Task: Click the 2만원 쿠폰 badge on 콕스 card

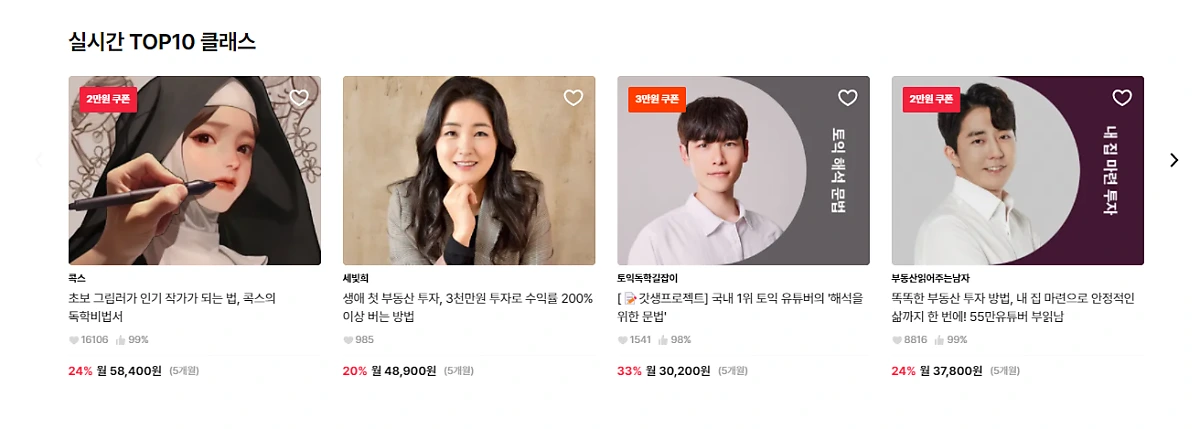Action: point(108,99)
